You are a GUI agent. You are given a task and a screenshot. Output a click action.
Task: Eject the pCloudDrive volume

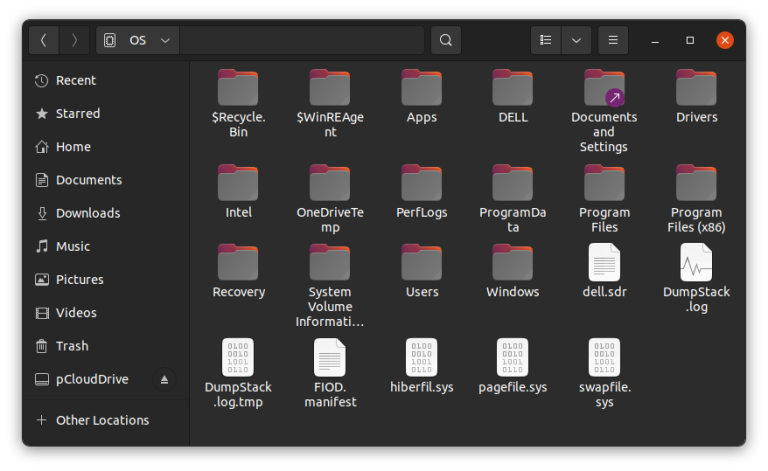point(165,380)
